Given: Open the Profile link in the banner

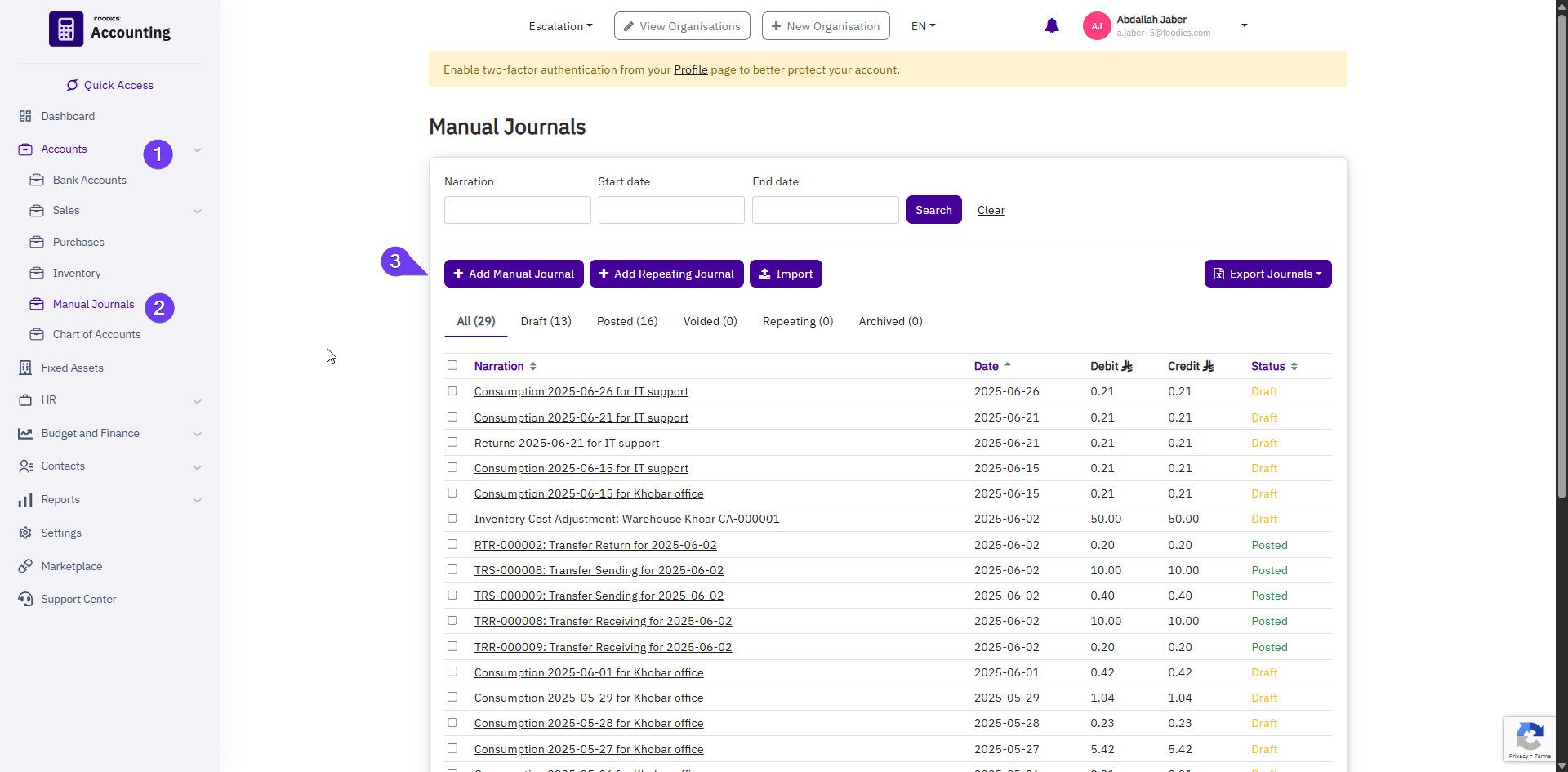Looking at the screenshot, I should pyautogui.click(x=690, y=69).
